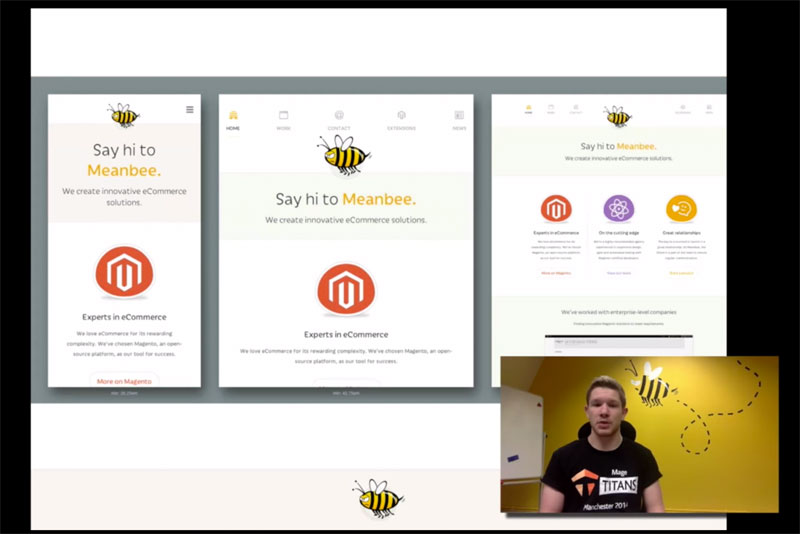This screenshot has height=534, width=800.
Task: Select the Home icon in desktop mockup nav
Action: (529, 109)
